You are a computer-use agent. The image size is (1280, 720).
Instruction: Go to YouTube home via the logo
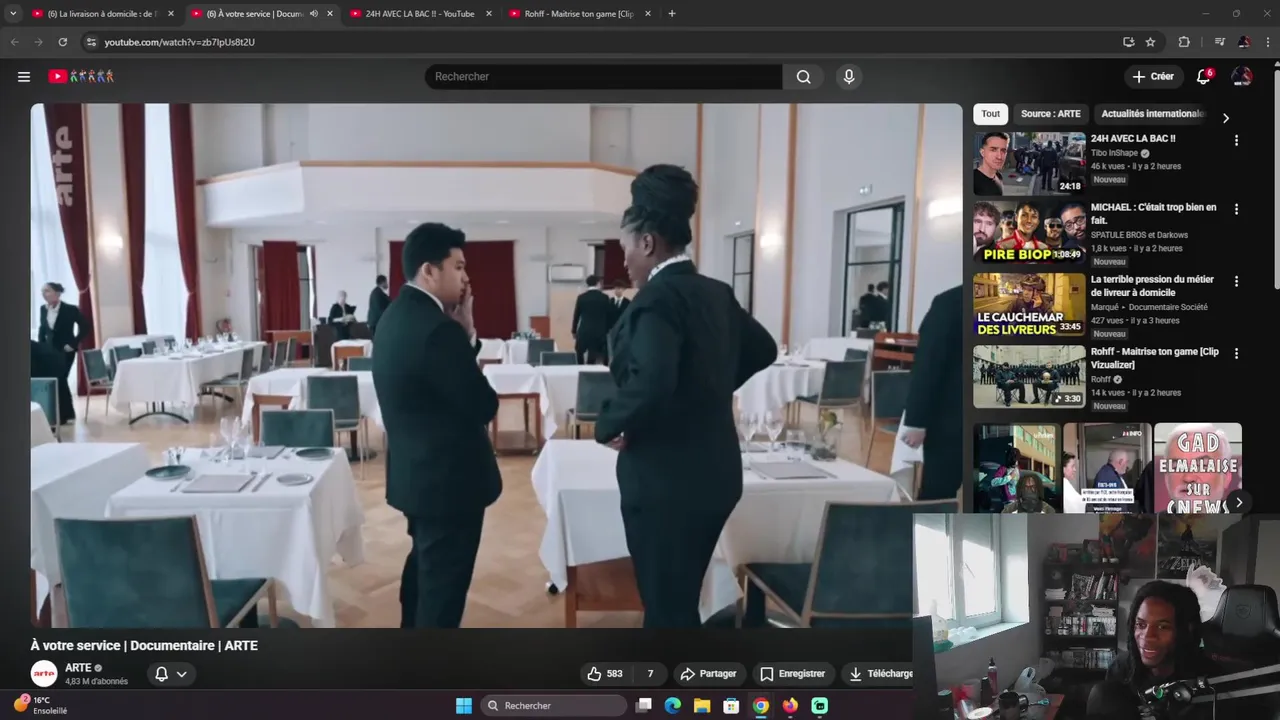(x=81, y=76)
